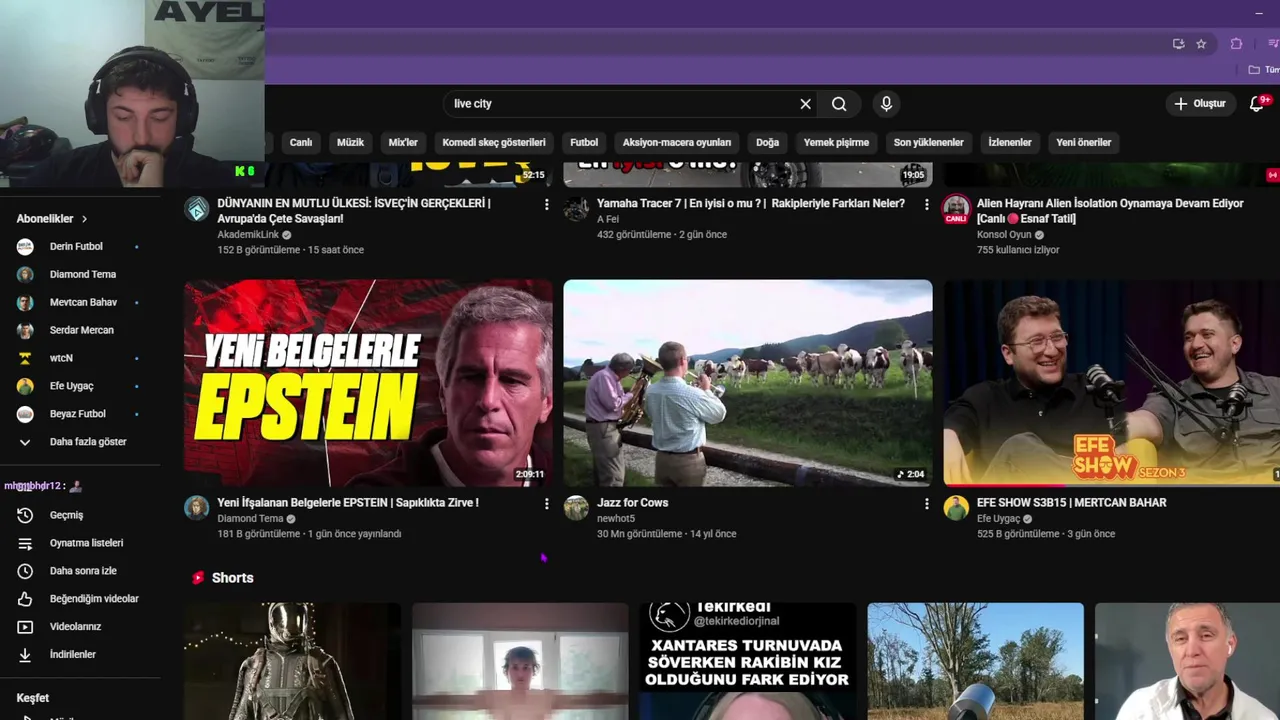This screenshot has height=720, width=1280.
Task: Click the Diamond Tema avatar under the EPSTEIN video
Action: 197,508
